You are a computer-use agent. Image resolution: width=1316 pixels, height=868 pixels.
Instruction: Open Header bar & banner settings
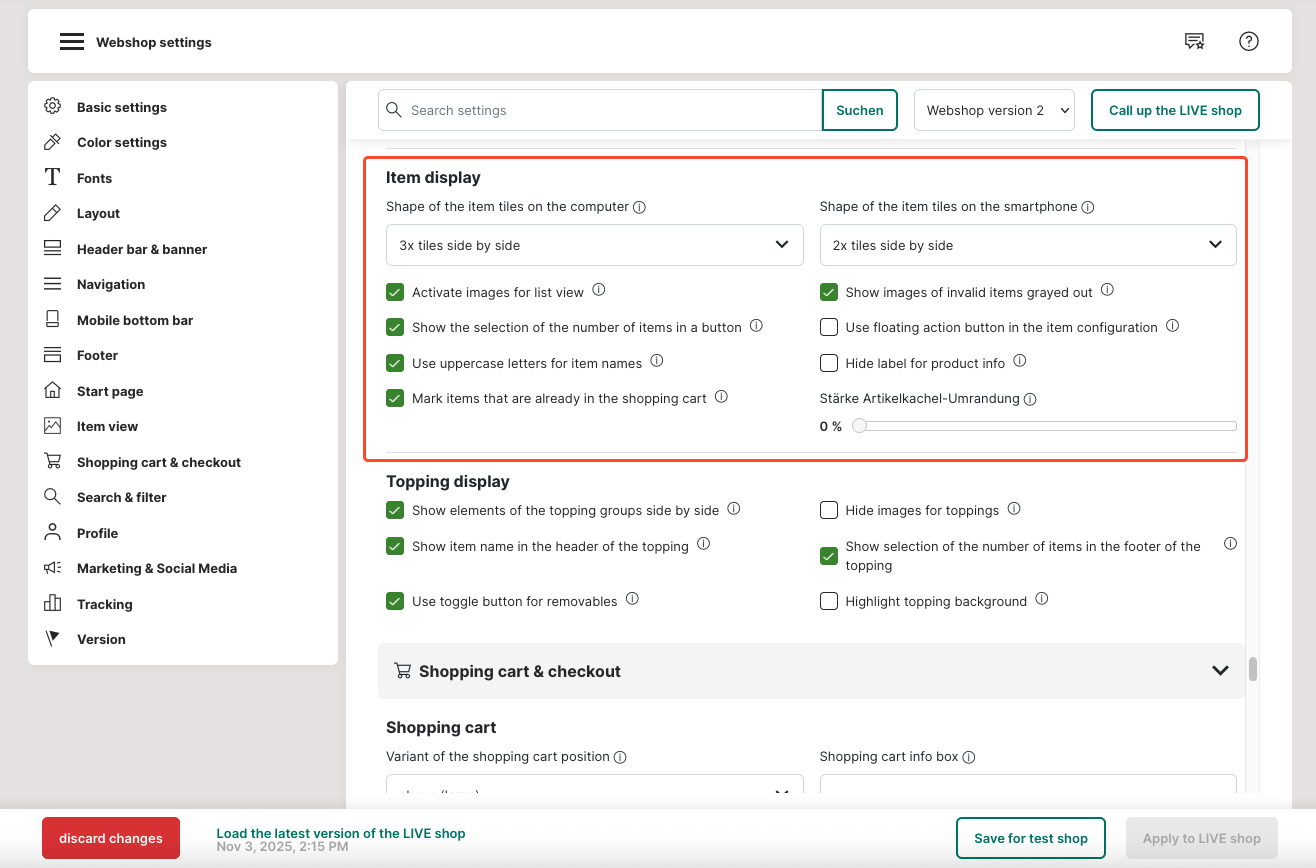(142, 249)
